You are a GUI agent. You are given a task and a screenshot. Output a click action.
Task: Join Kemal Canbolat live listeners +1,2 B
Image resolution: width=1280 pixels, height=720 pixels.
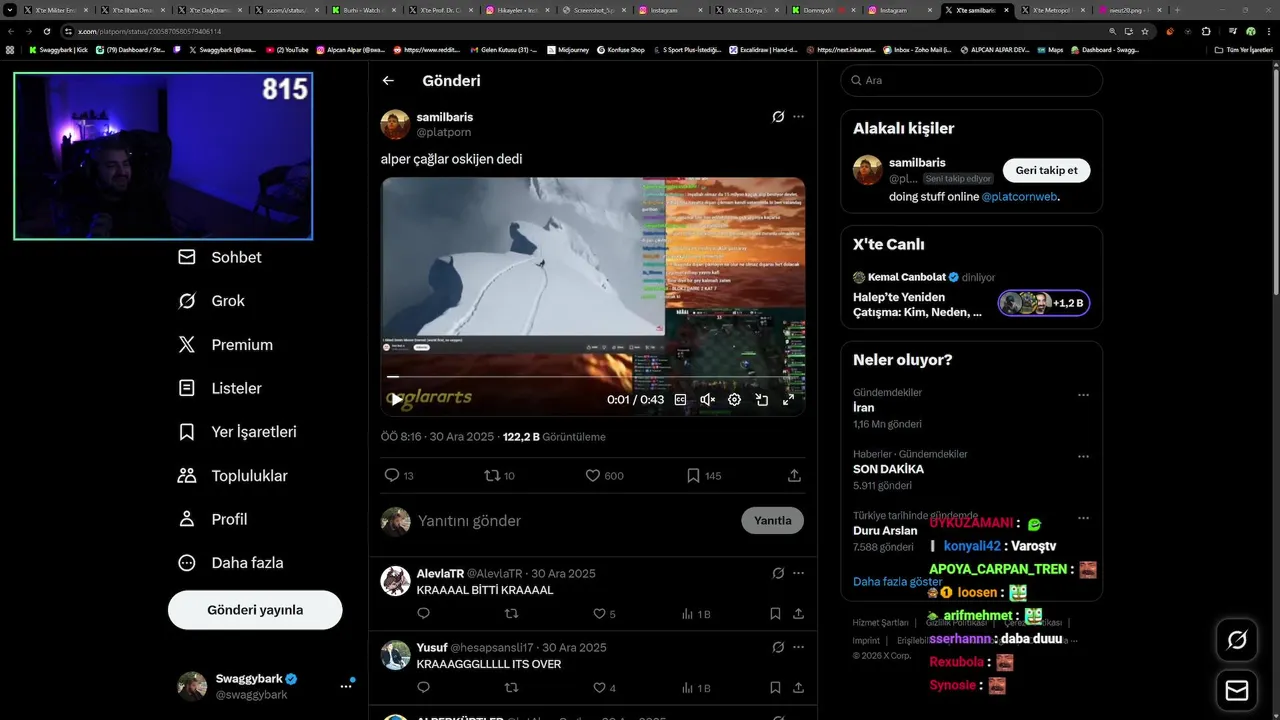1043,303
